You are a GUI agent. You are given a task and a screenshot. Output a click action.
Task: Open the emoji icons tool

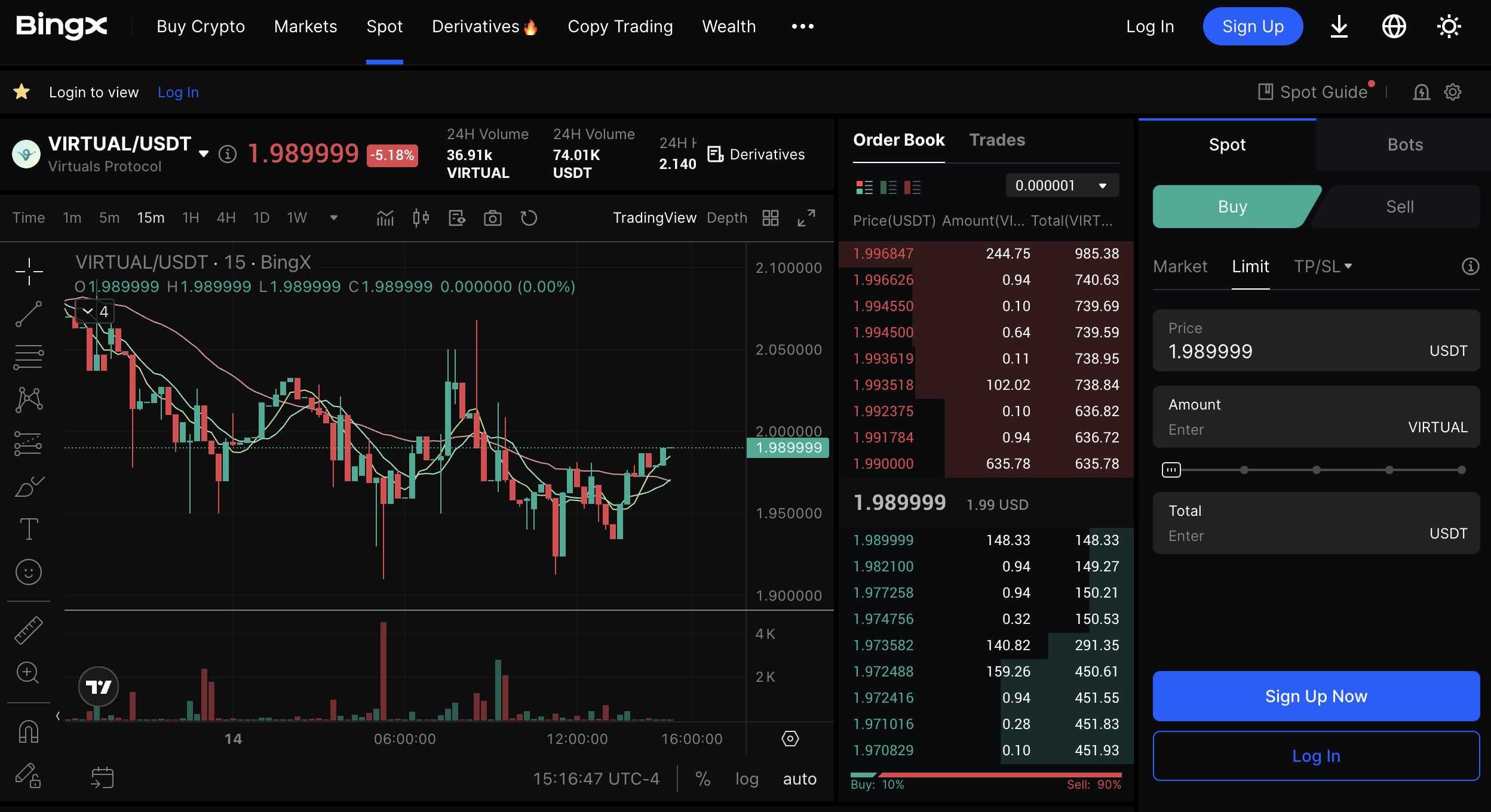[x=29, y=572]
